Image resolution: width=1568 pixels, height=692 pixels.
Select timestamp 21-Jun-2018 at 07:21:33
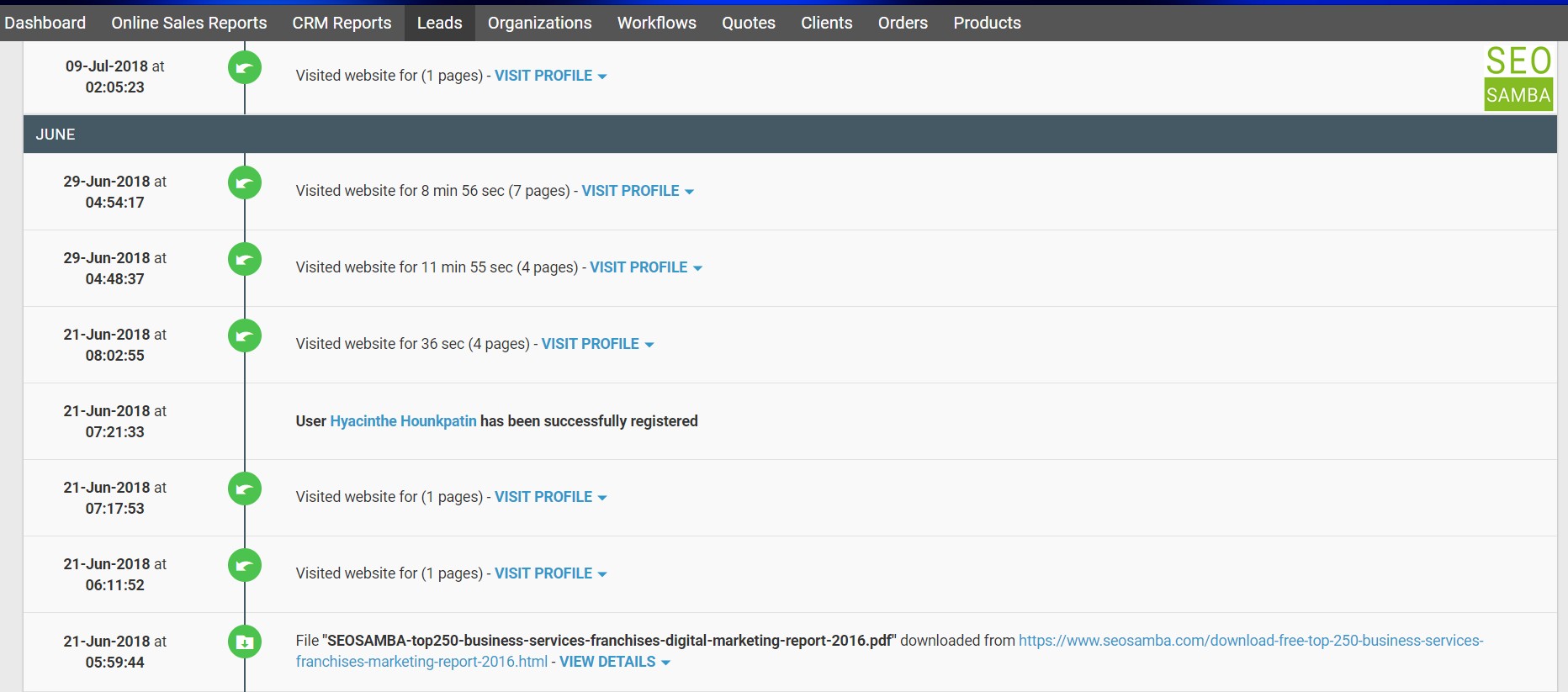(x=115, y=421)
